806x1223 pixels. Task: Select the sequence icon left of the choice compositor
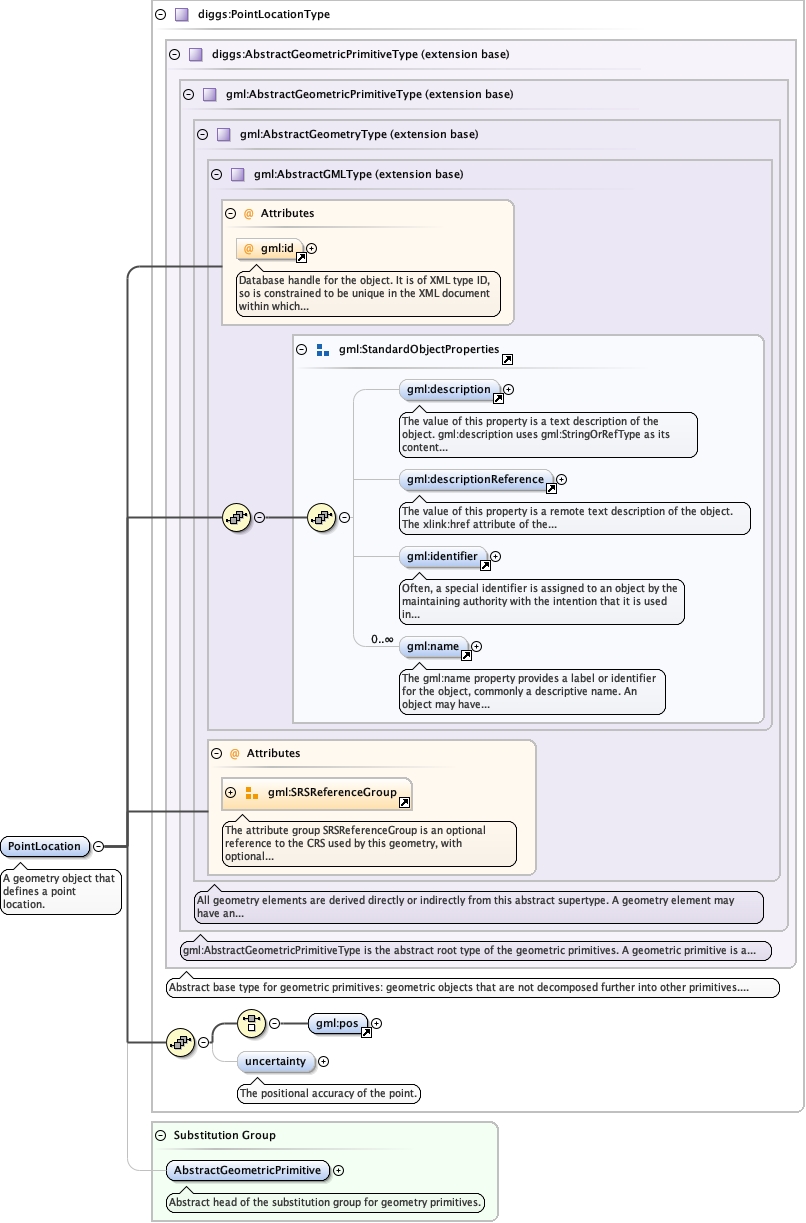point(180,1042)
